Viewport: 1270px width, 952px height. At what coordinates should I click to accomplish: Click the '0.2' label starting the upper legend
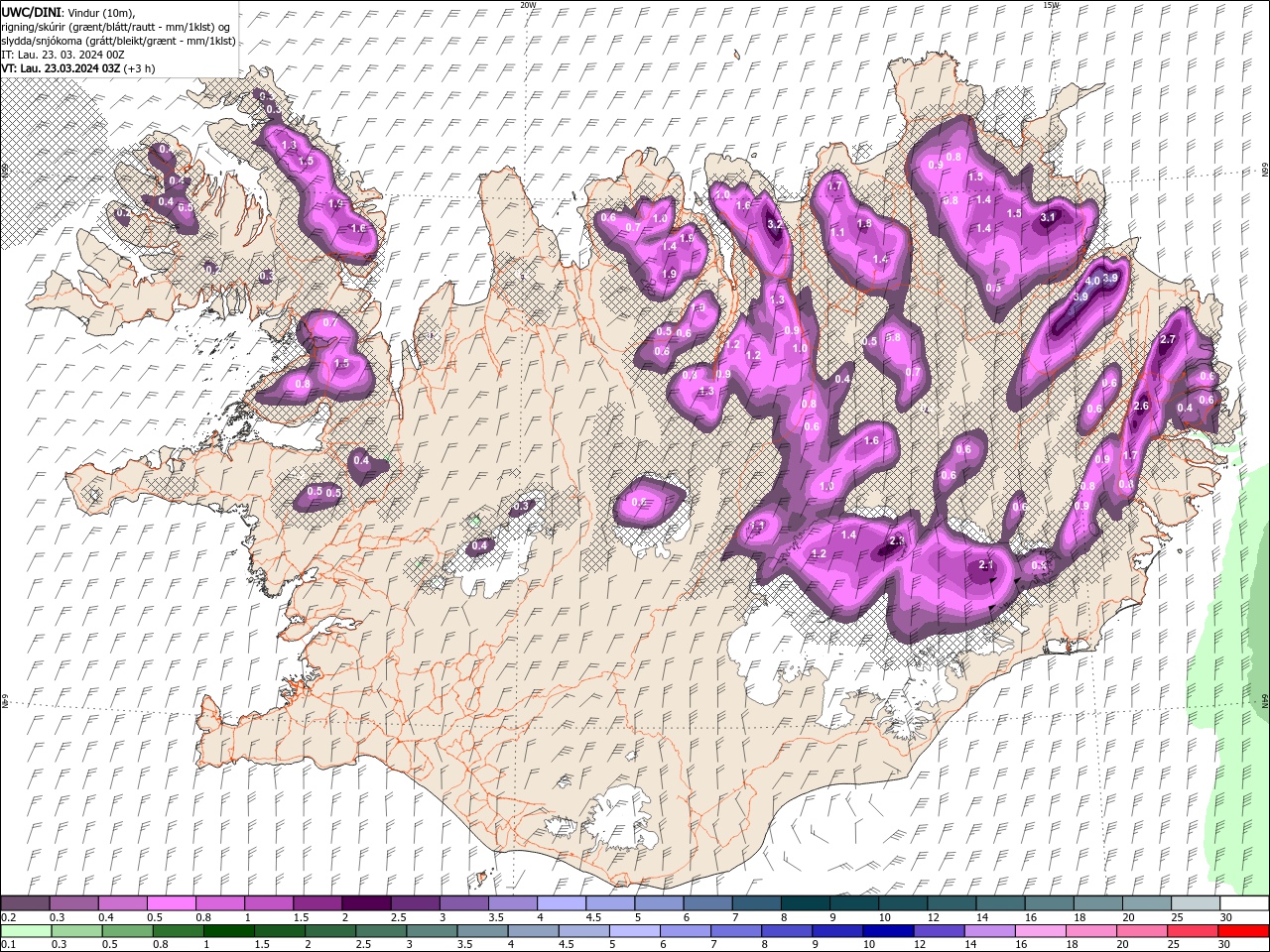click(8, 917)
